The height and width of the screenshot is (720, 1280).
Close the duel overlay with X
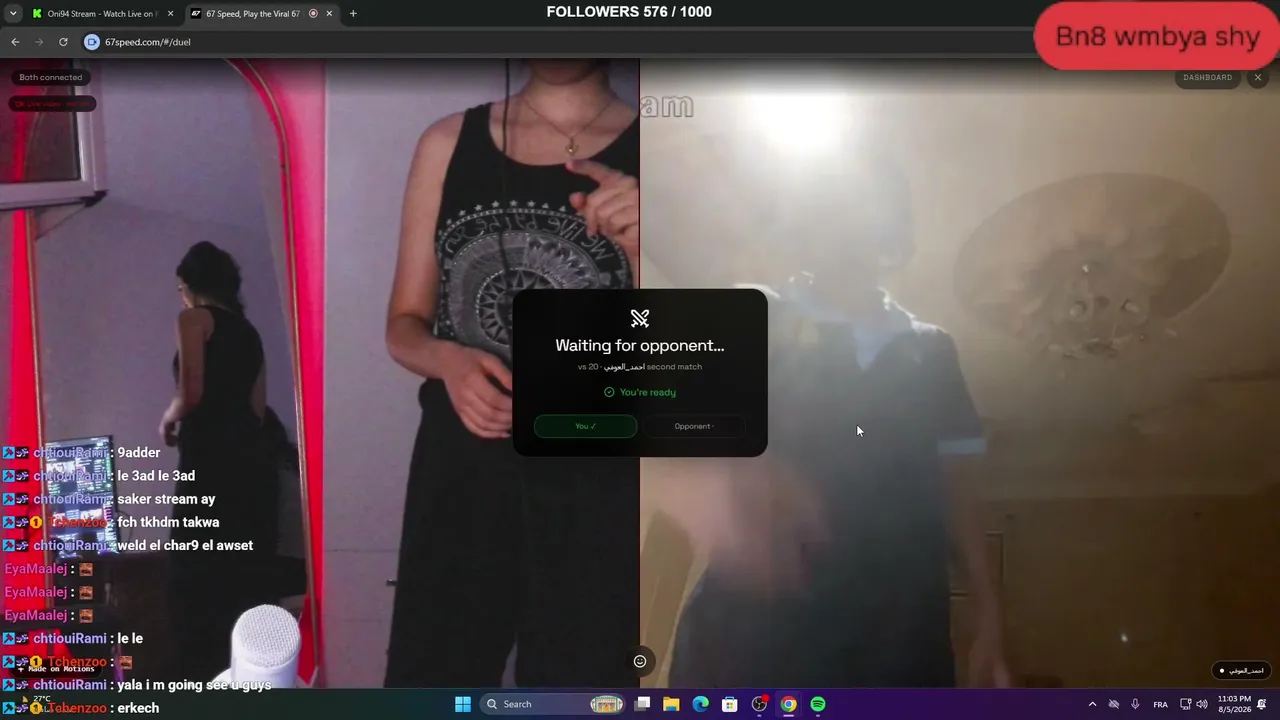(x=1258, y=77)
